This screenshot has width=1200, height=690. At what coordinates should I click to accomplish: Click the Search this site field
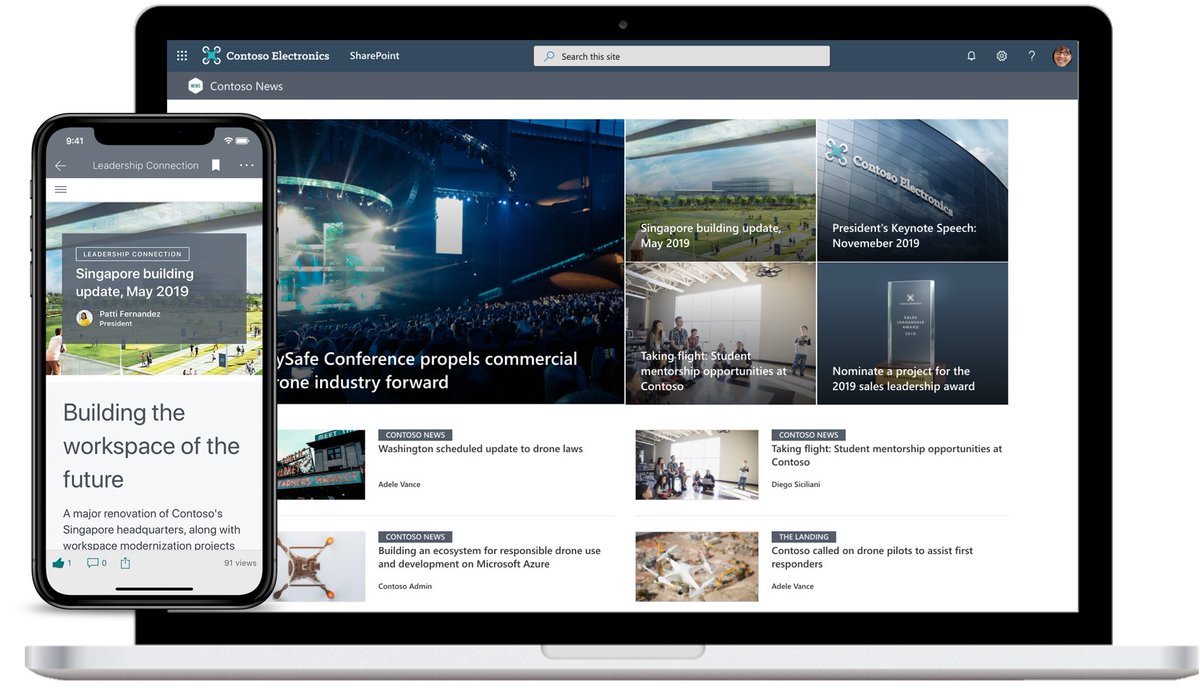click(x=681, y=55)
